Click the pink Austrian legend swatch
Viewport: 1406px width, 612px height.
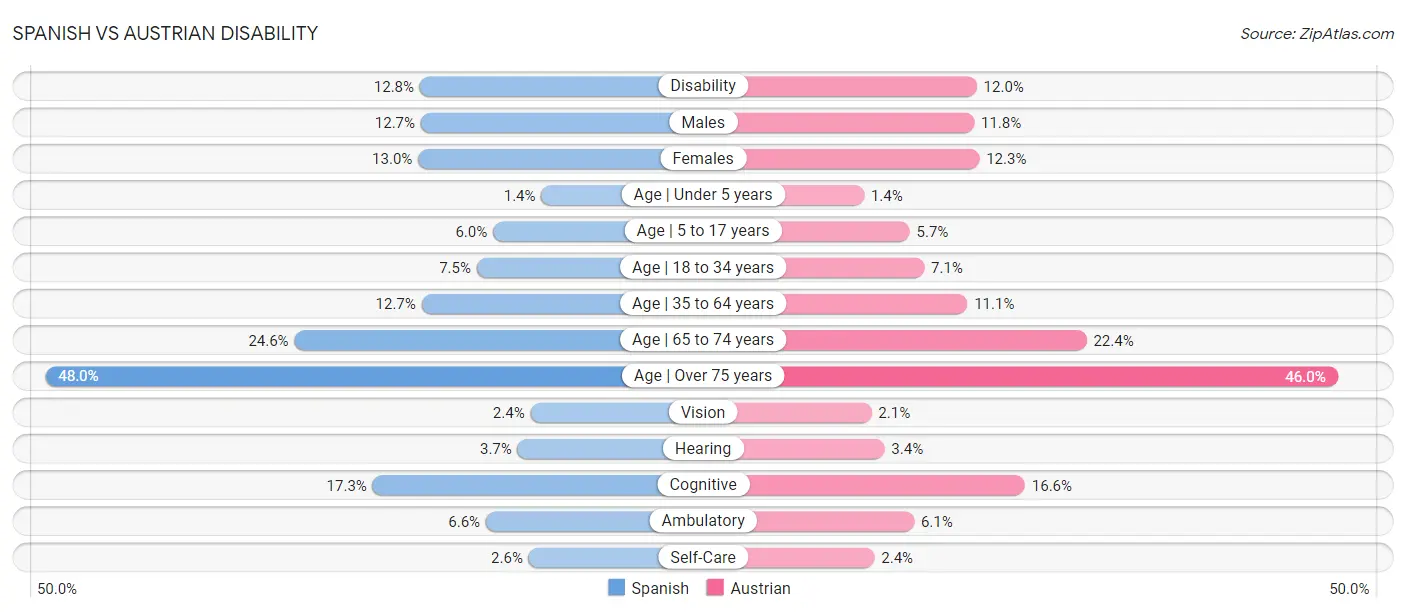715,588
